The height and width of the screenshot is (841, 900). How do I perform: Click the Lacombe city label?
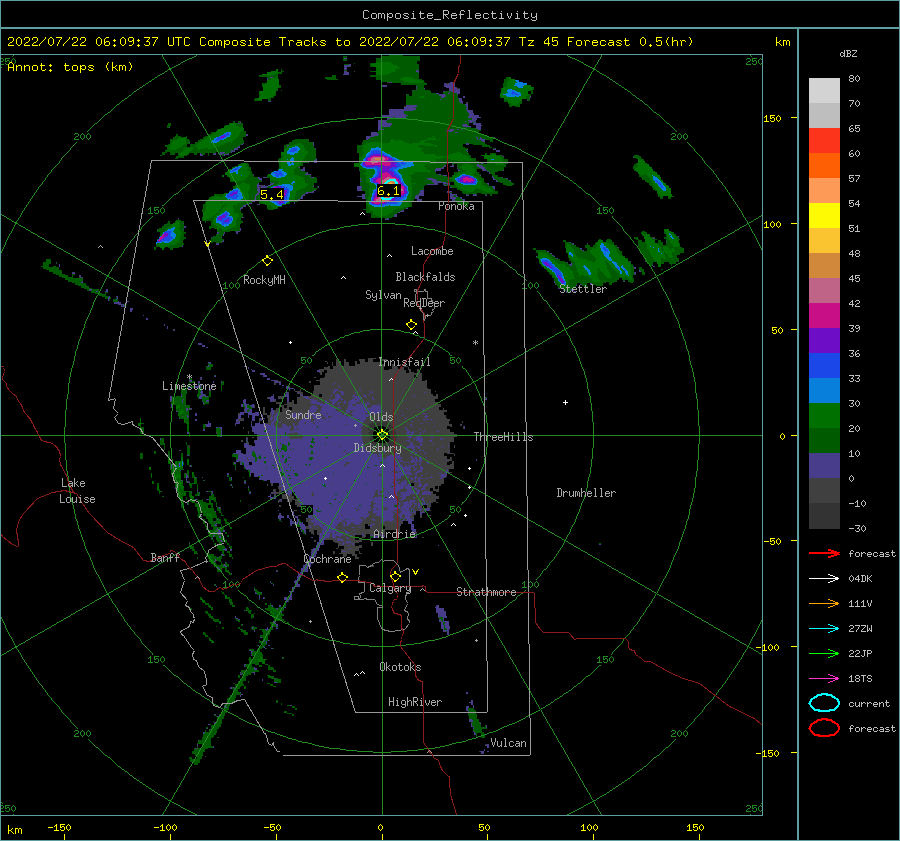pos(432,251)
